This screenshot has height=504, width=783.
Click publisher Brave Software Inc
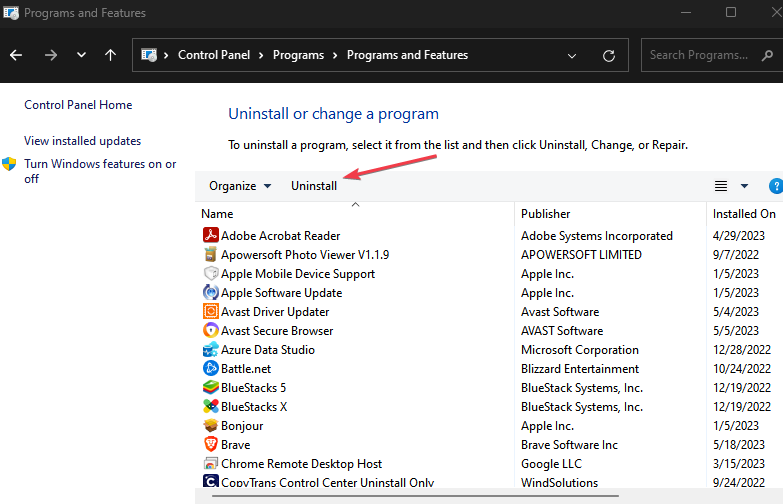pyautogui.click(x=569, y=445)
